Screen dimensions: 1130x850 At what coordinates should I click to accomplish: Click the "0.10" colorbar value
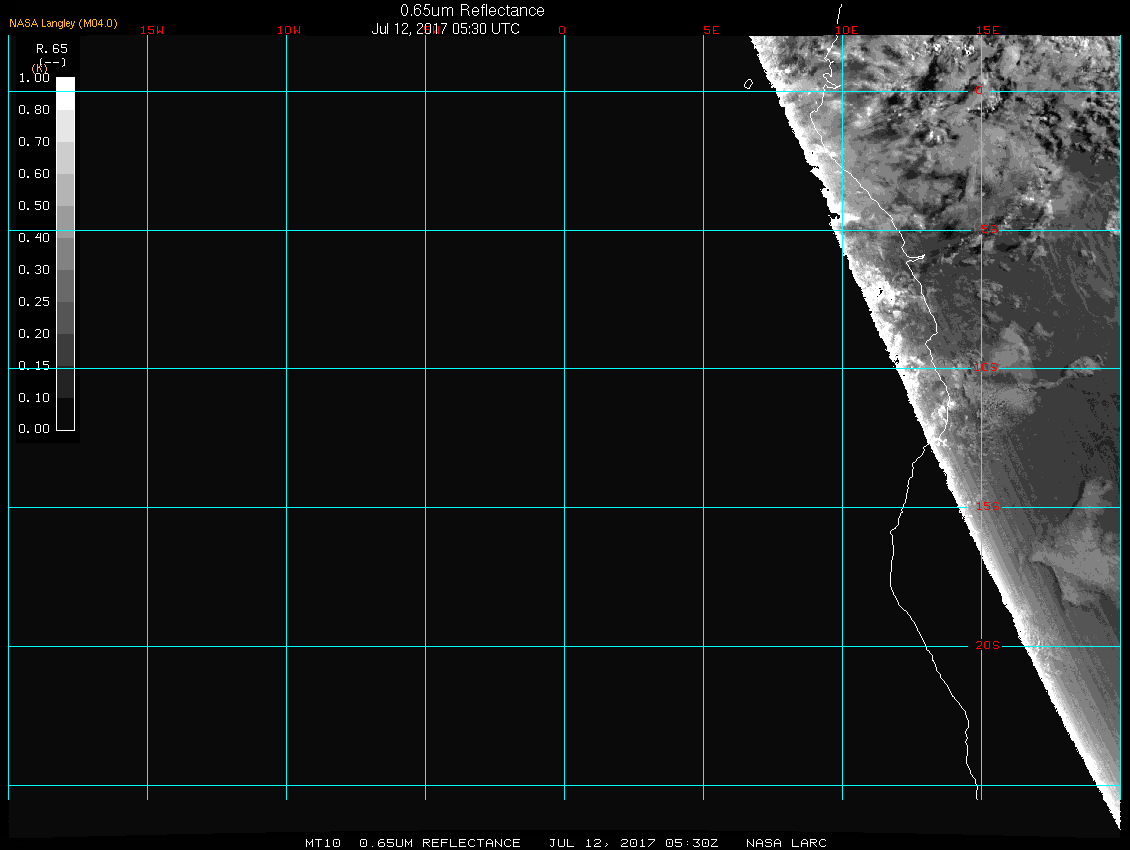(34, 398)
